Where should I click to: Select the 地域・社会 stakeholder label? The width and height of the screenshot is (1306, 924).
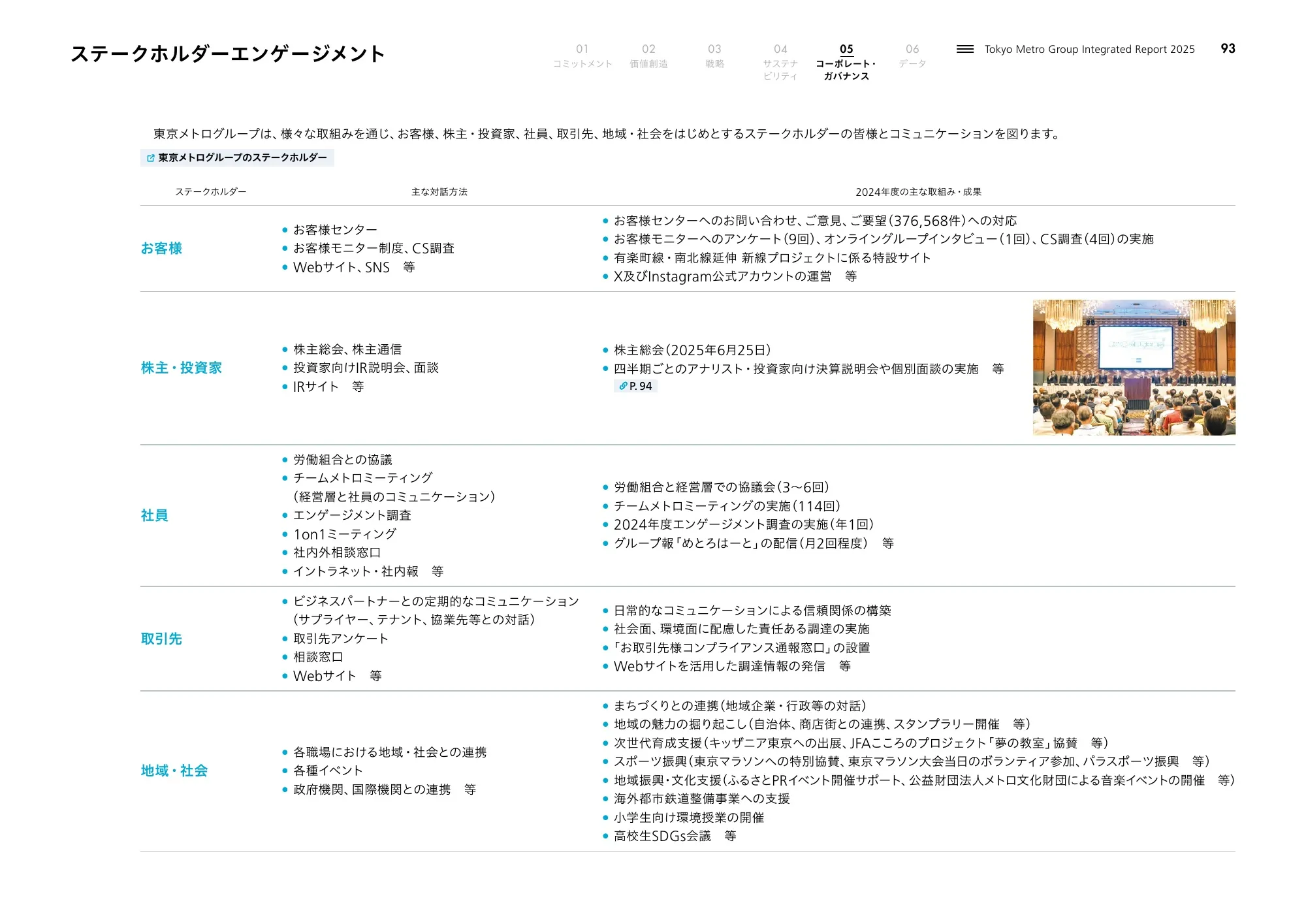coord(174,771)
